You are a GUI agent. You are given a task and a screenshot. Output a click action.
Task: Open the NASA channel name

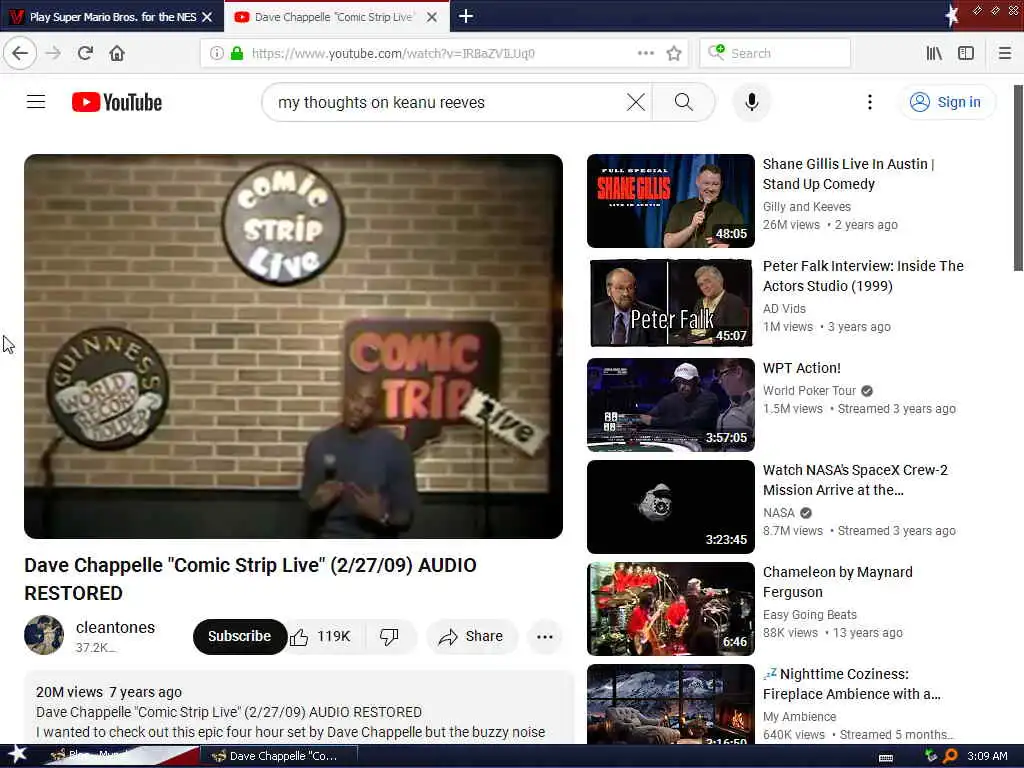click(778, 513)
